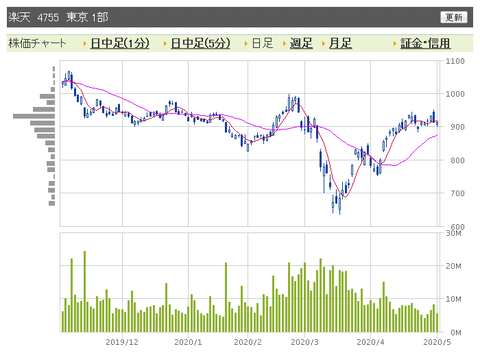Open the 日中足(1分) intraday chart
The height and width of the screenshot is (362, 480).
[120, 43]
